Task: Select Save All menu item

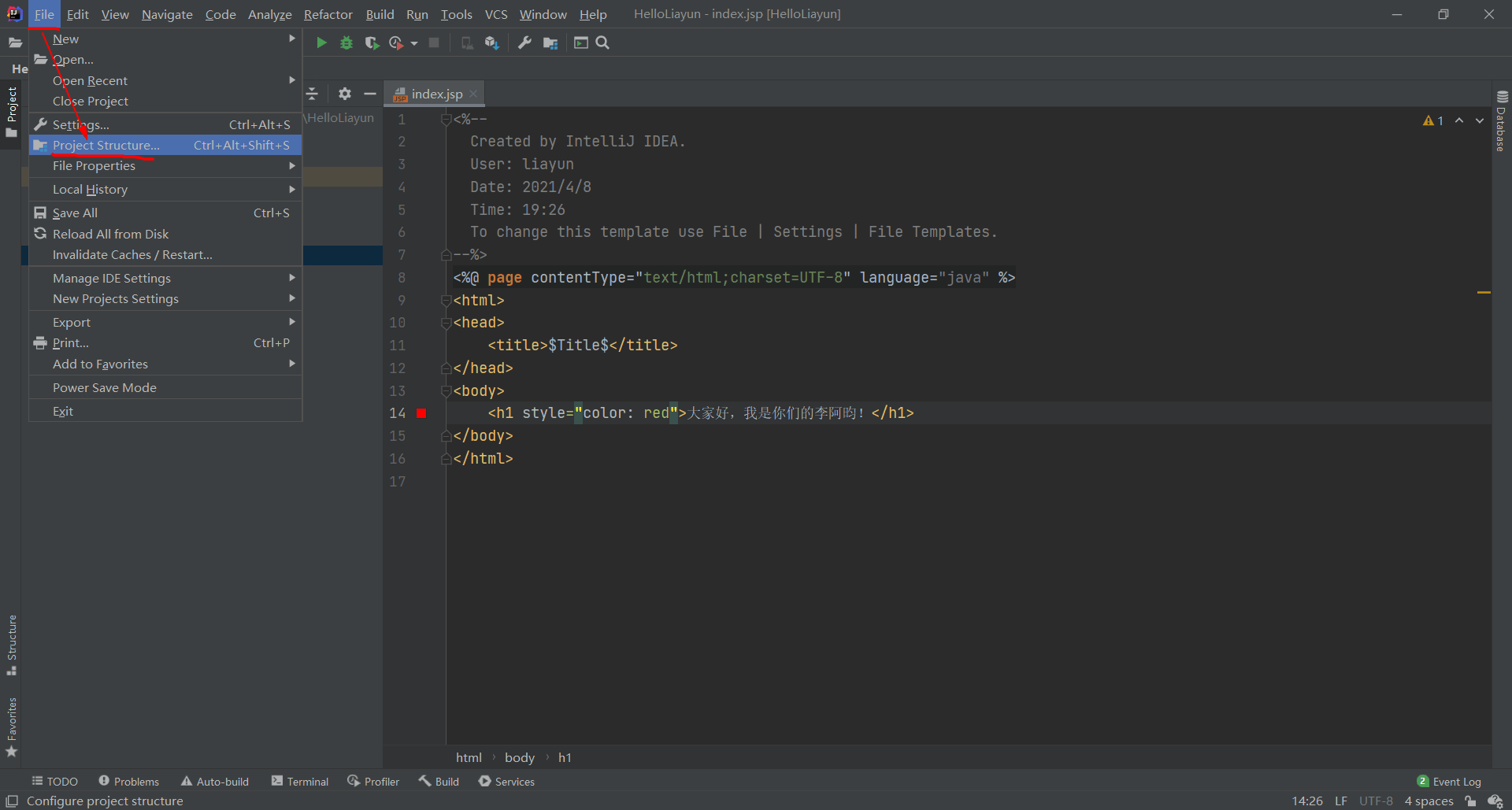Action: point(165,213)
